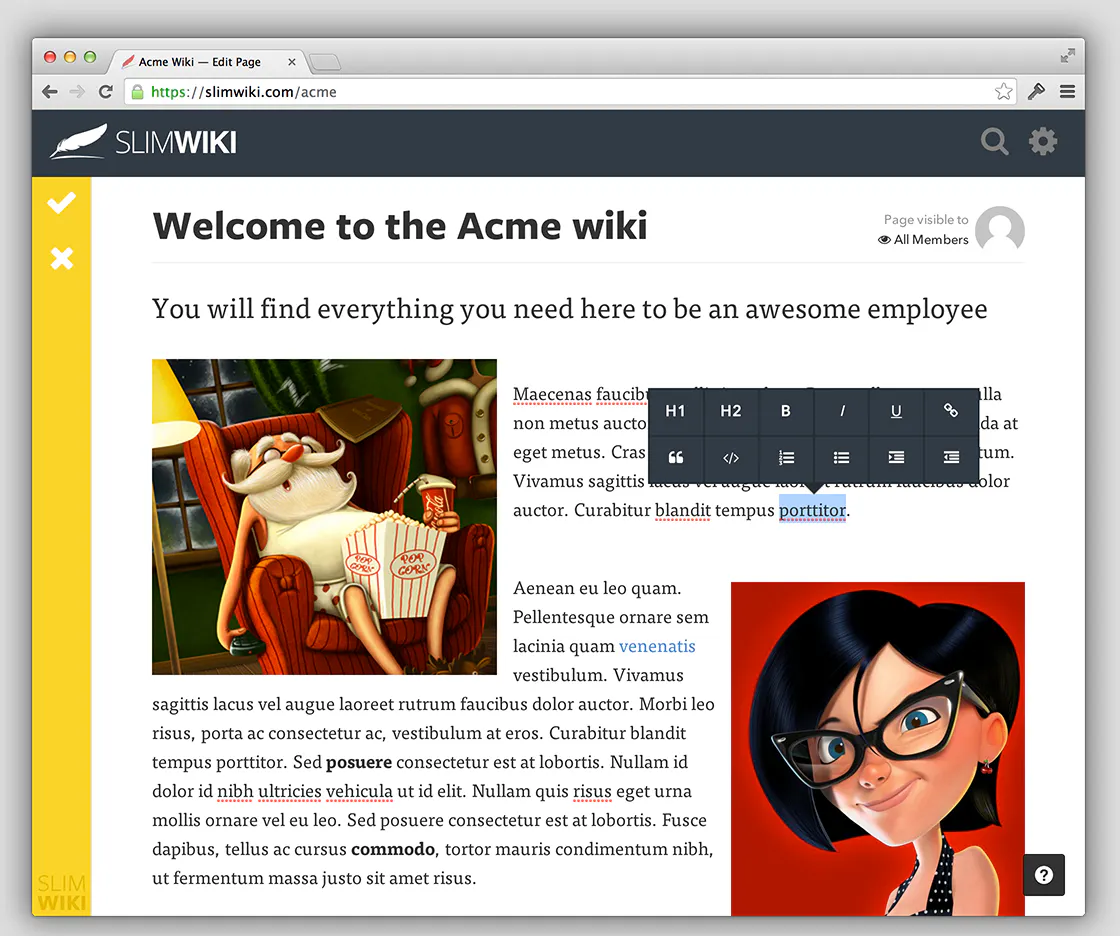The height and width of the screenshot is (936, 1120).
Task: Click the subtitle about awesome employee
Action: 569,309
